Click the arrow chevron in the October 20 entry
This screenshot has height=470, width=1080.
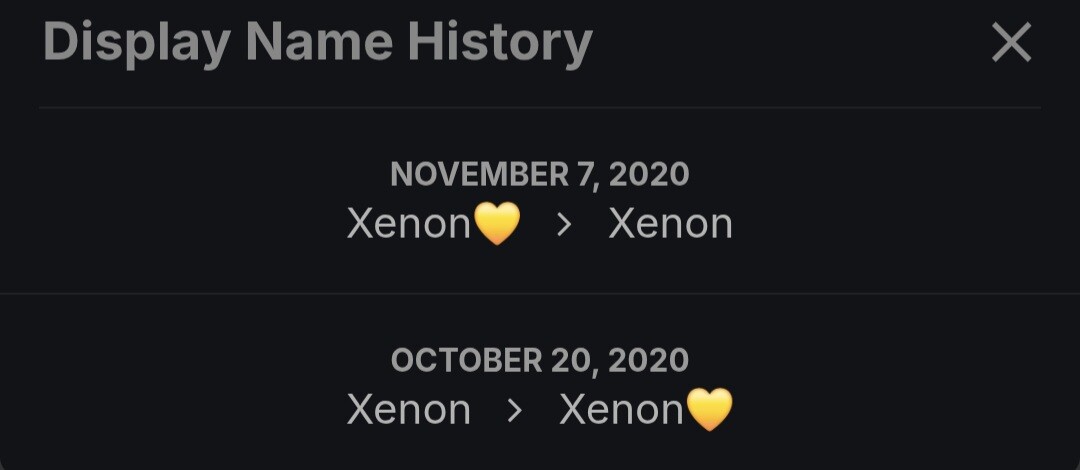click(514, 410)
